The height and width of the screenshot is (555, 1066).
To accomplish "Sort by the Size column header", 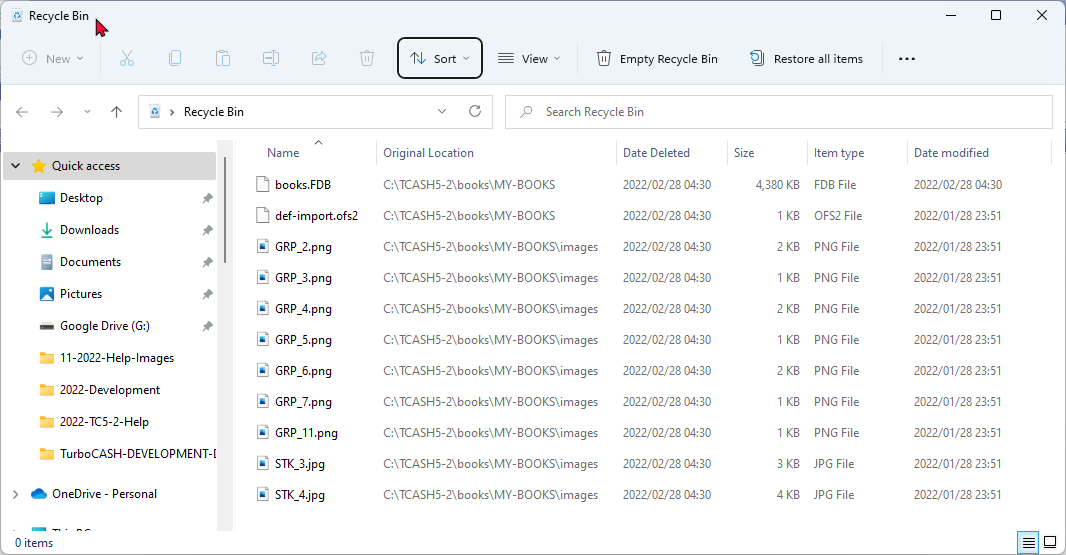I will coord(744,153).
